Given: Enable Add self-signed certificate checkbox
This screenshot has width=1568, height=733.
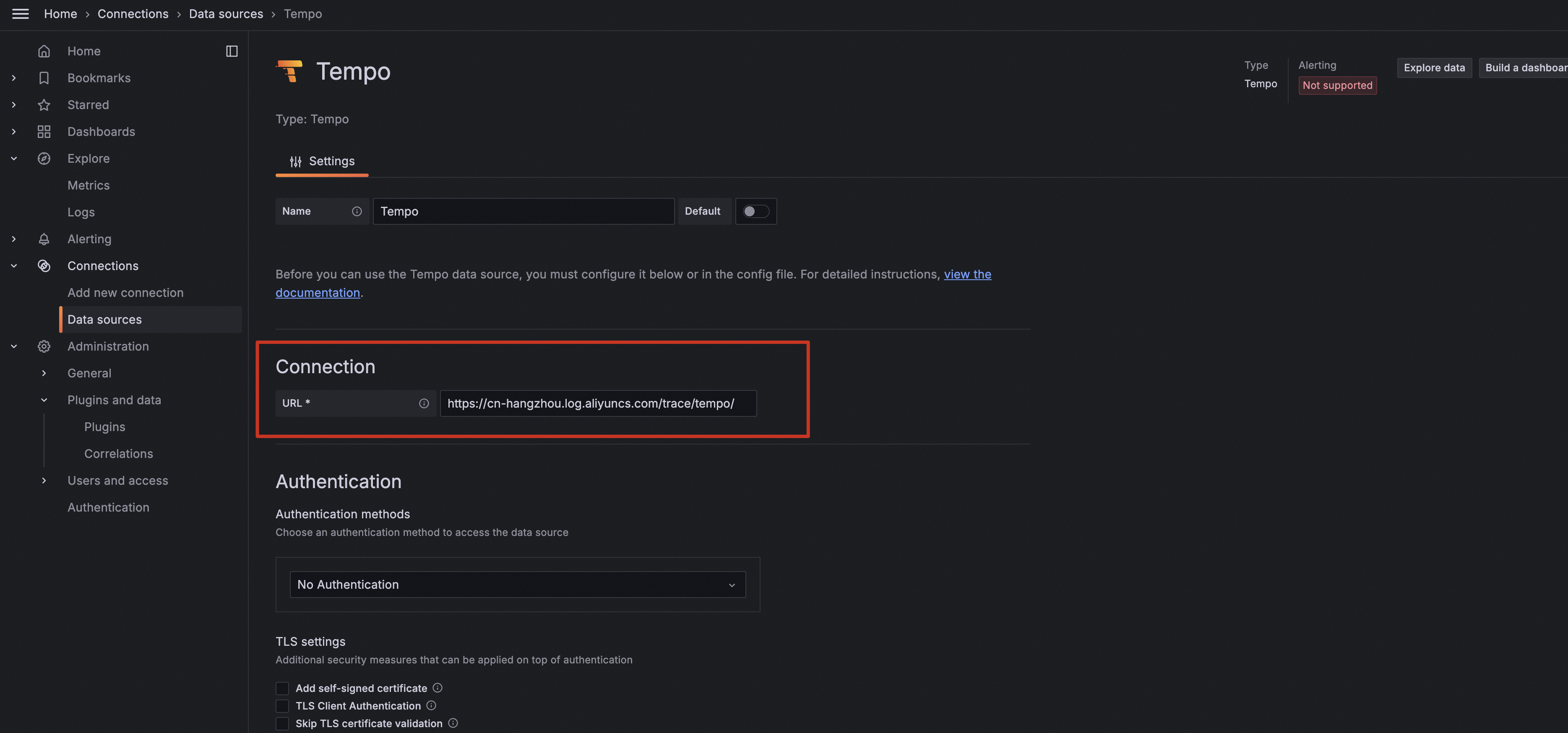Looking at the screenshot, I should pyautogui.click(x=282, y=688).
